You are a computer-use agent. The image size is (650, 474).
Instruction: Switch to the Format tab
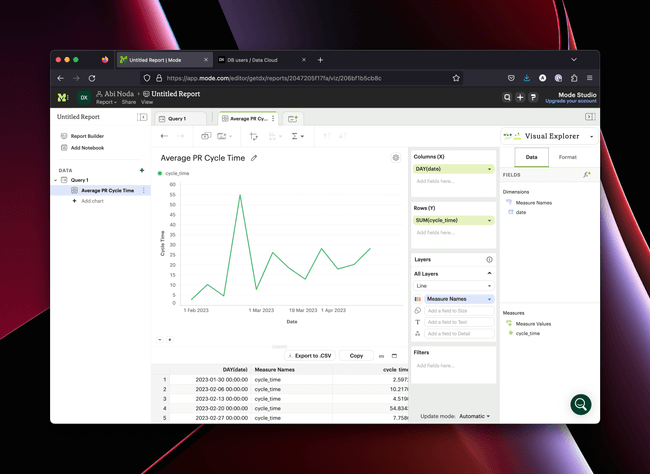(x=567, y=157)
